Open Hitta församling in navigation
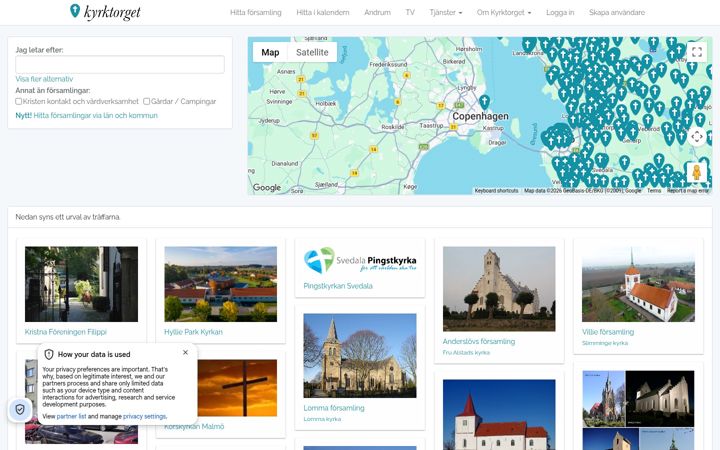720x450 pixels. (256, 12)
